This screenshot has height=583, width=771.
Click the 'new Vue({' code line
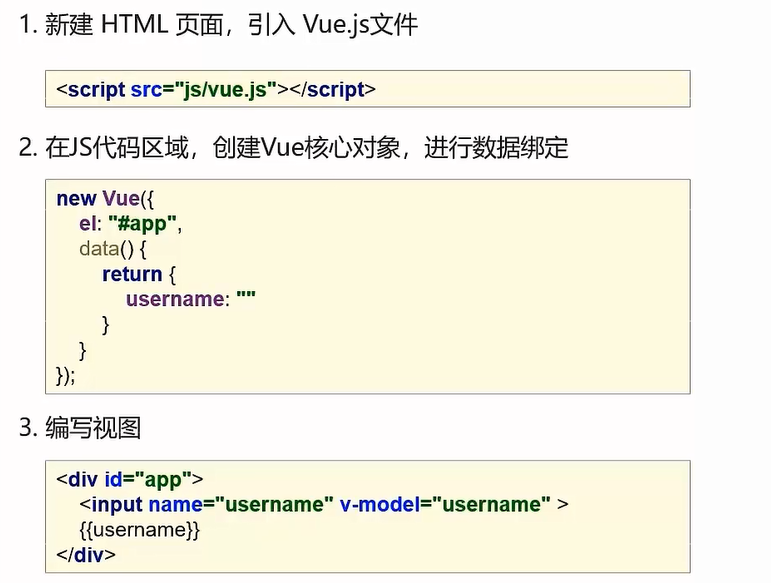[x=105, y=199]
